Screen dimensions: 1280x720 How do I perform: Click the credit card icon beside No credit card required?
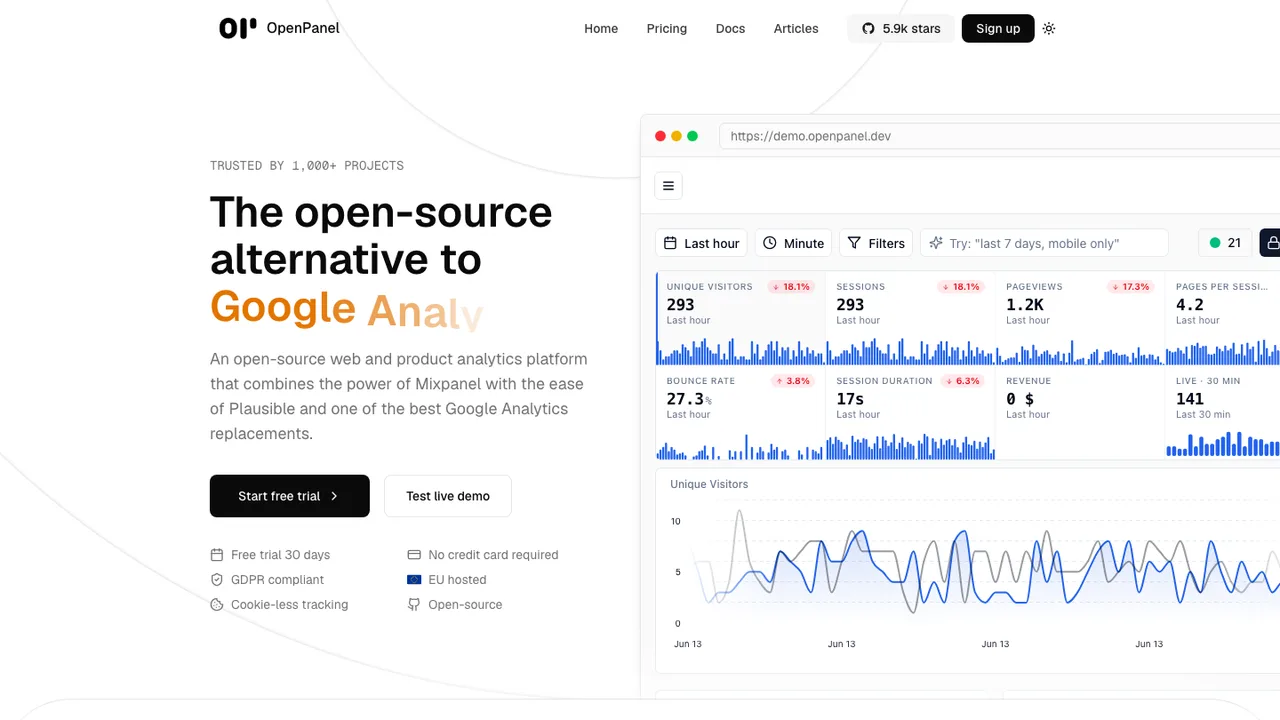pyautogui.click(x=414, y=555)
